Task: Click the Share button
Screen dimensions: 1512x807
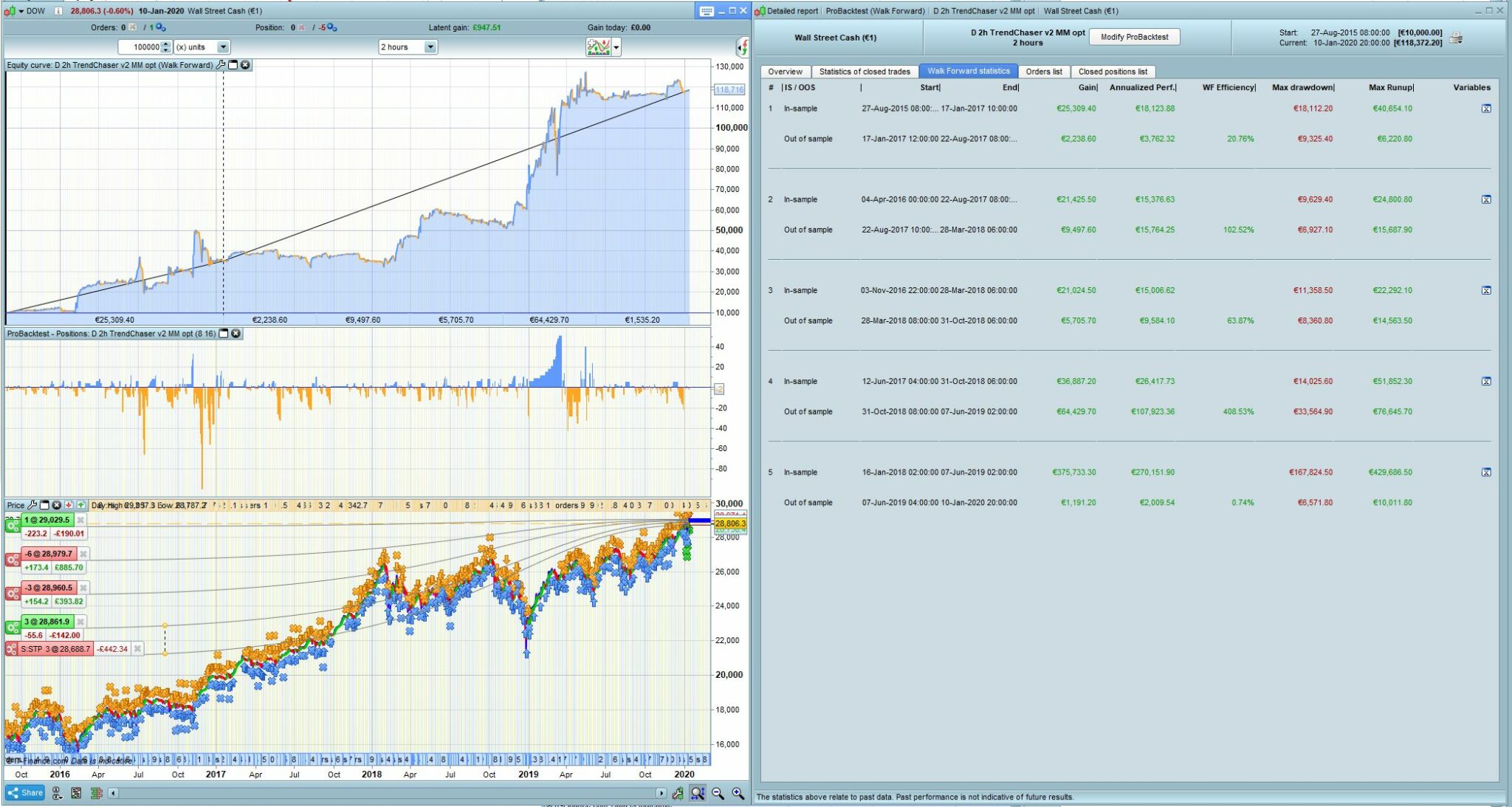Action: [26, 793]
